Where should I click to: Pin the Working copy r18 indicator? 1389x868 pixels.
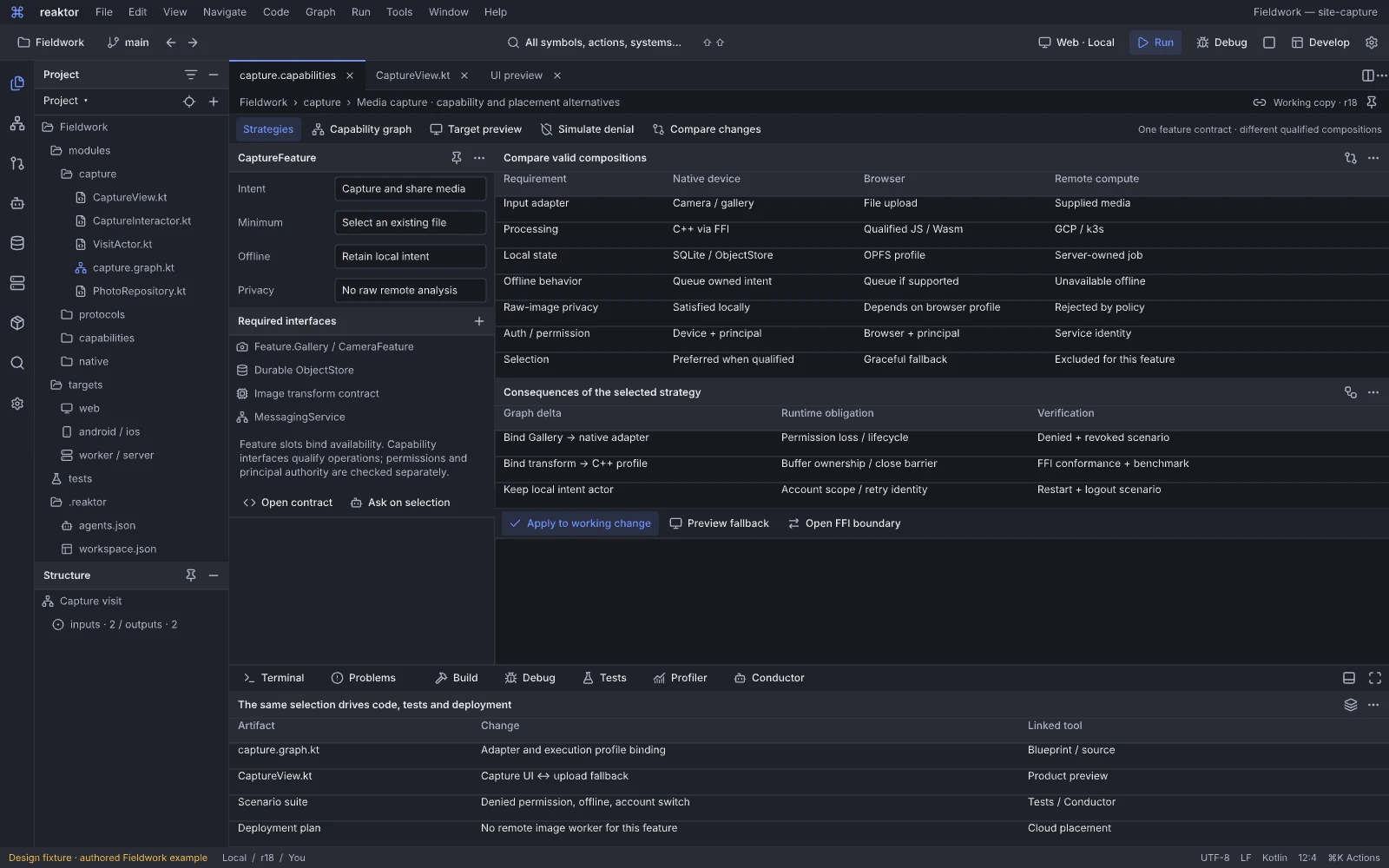(x=1372, y=102)
